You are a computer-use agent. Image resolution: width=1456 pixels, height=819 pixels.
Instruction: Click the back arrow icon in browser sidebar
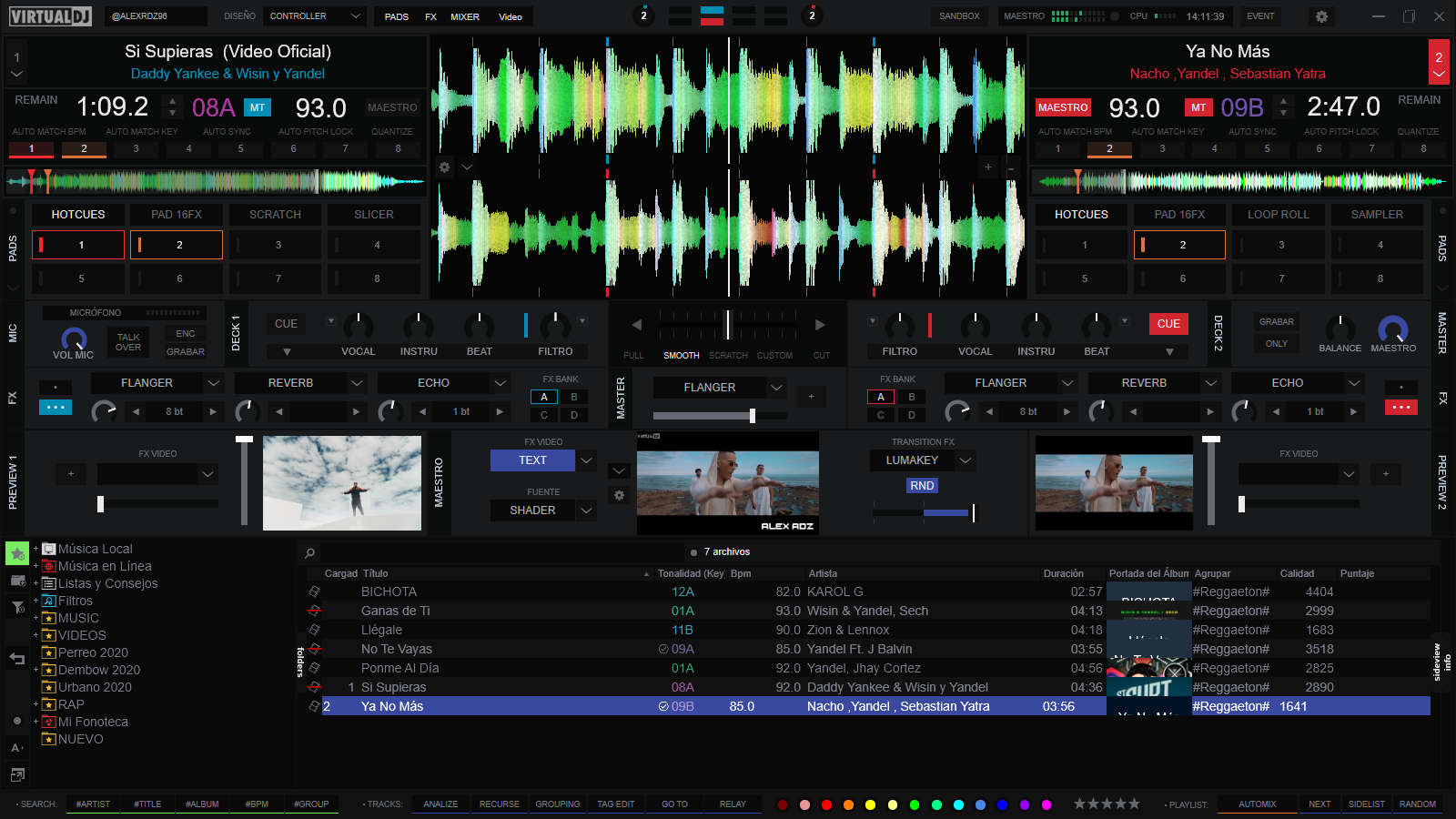(x=17, y=659)
